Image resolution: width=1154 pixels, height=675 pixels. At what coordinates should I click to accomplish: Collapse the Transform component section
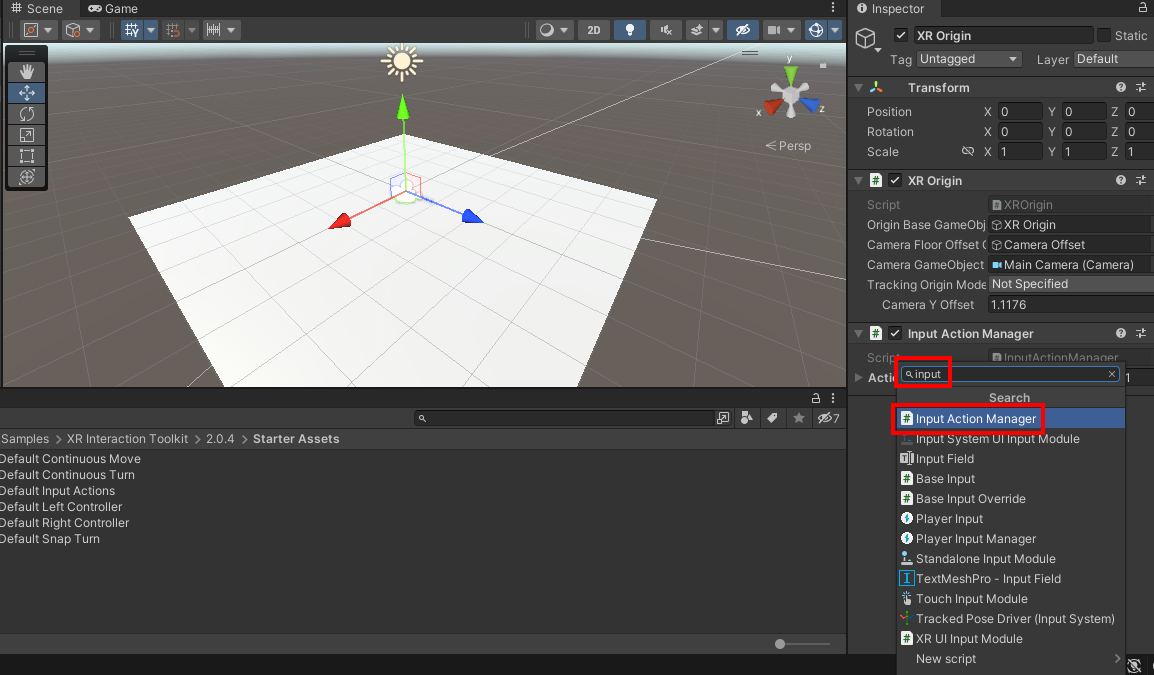(858, 88)
